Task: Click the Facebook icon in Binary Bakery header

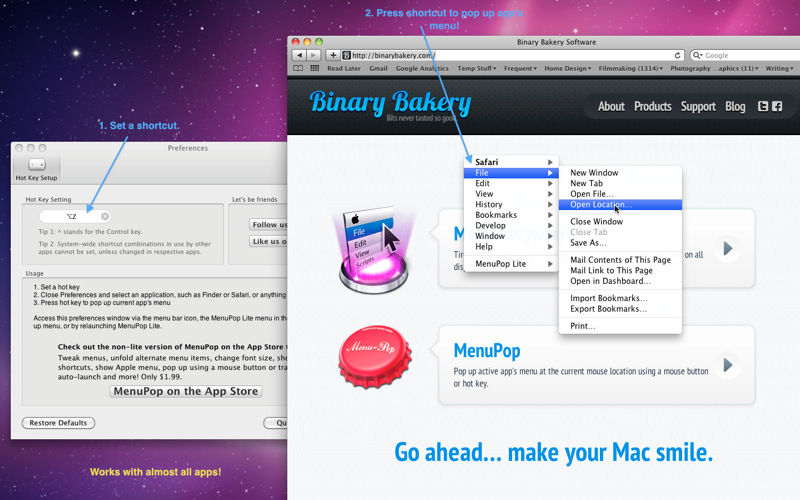Action: 777,106
